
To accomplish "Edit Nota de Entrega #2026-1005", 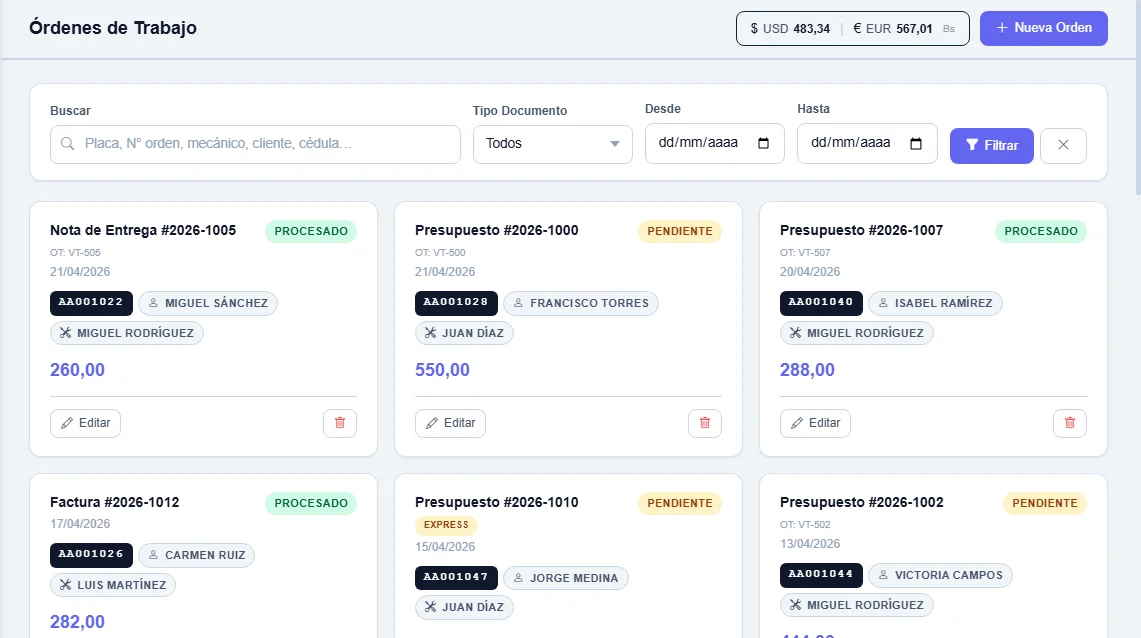I will [85, 423].
